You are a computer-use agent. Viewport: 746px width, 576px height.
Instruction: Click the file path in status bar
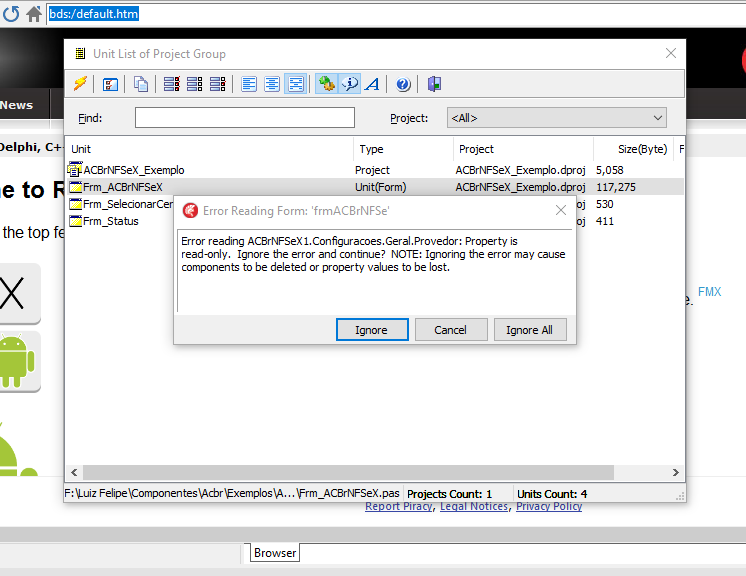(232, 493)
